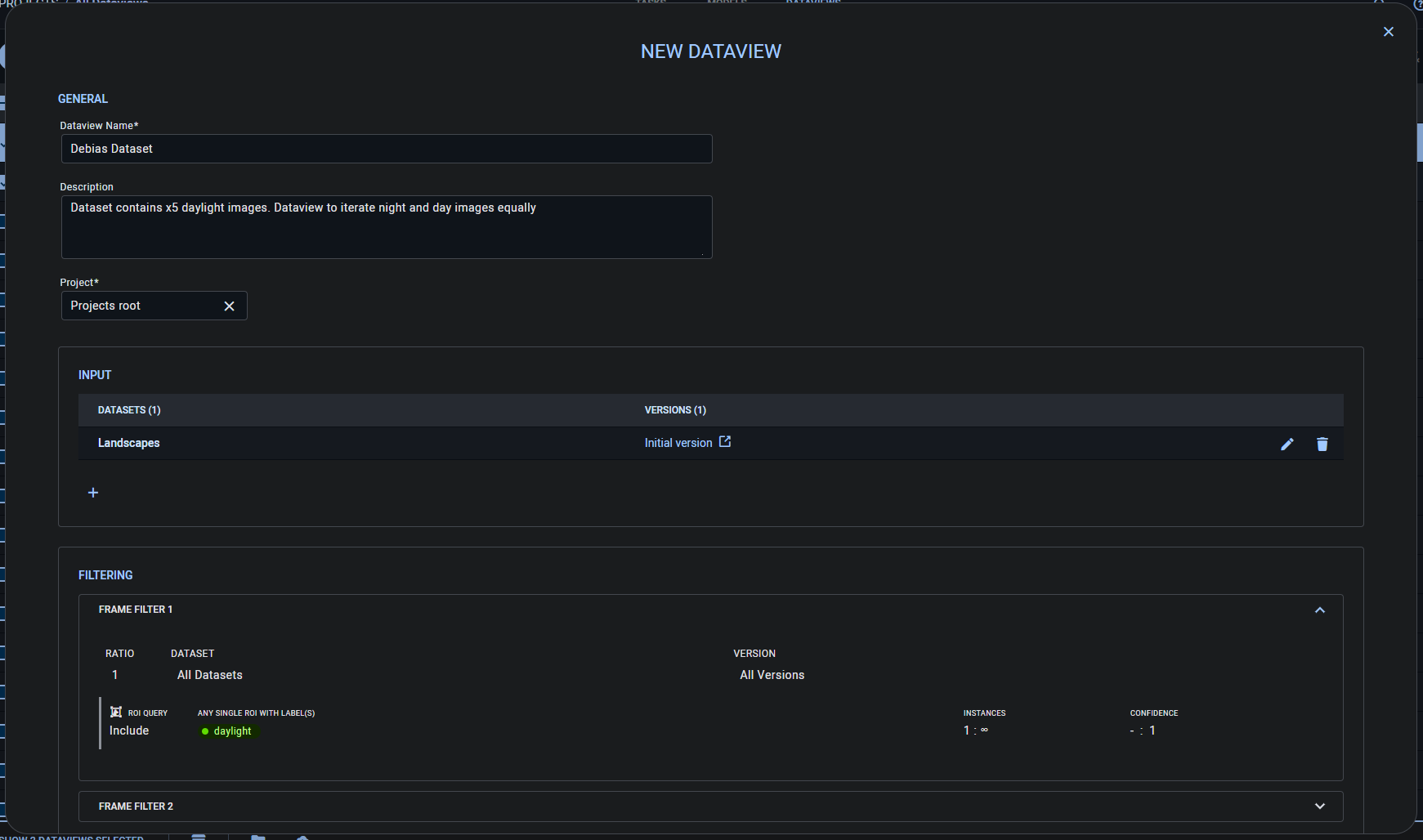Click the Dataview Name input field

[386, 149]
